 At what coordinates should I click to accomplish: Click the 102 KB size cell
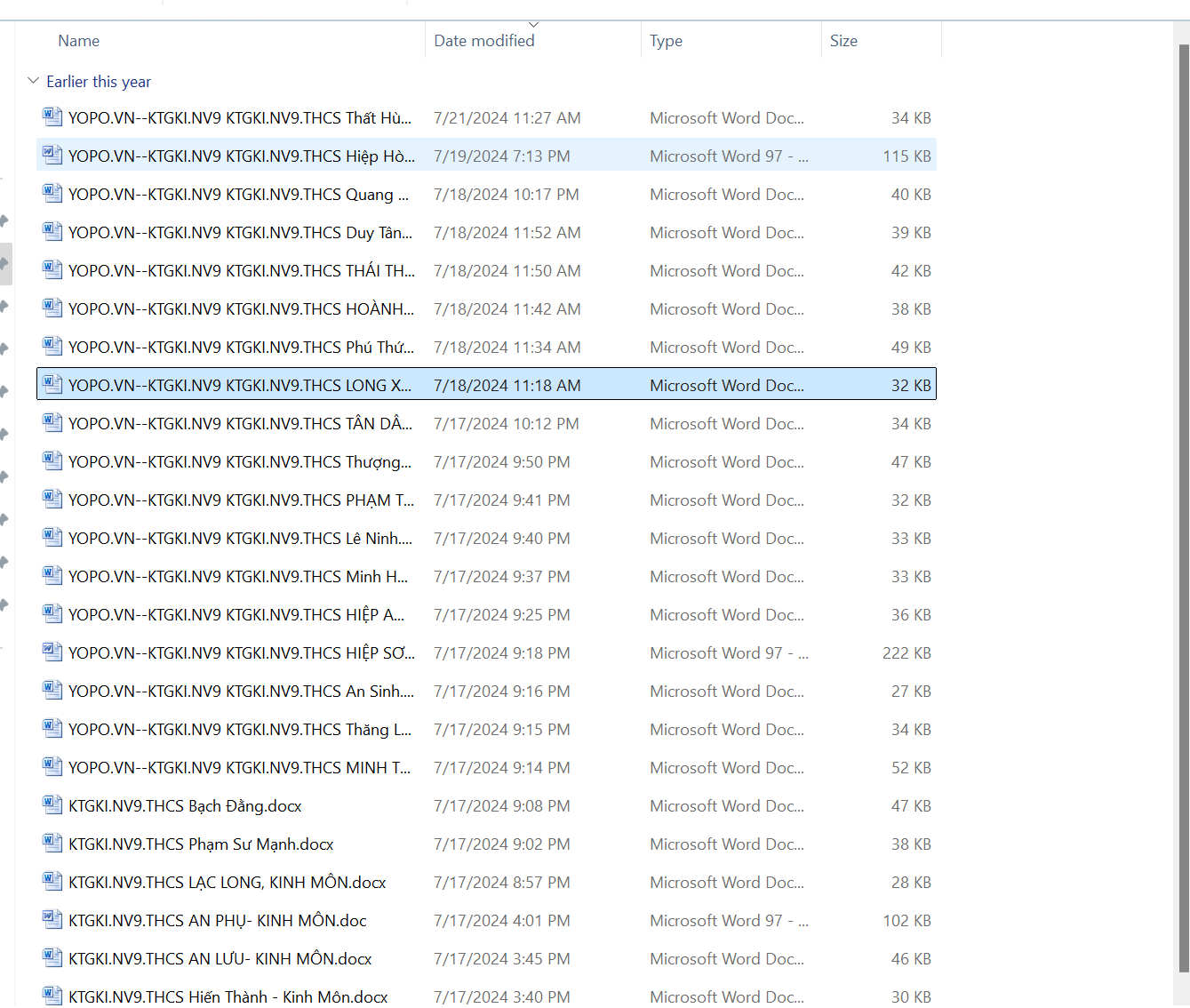tap(906, 921)
